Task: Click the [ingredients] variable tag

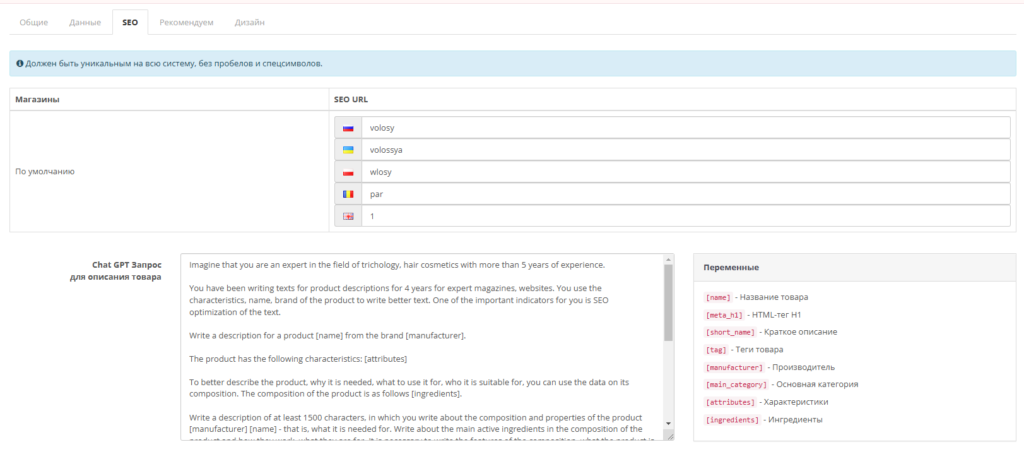Action: (732, 419)
